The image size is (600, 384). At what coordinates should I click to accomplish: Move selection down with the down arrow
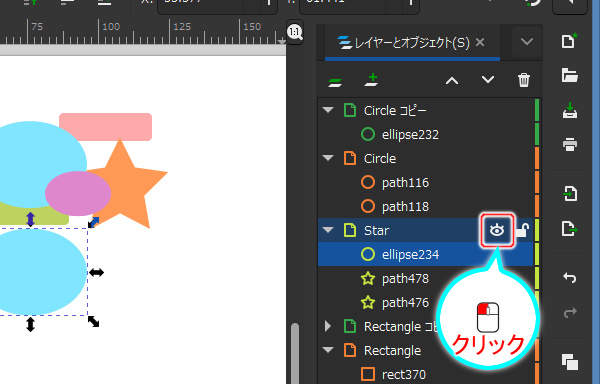488,80
